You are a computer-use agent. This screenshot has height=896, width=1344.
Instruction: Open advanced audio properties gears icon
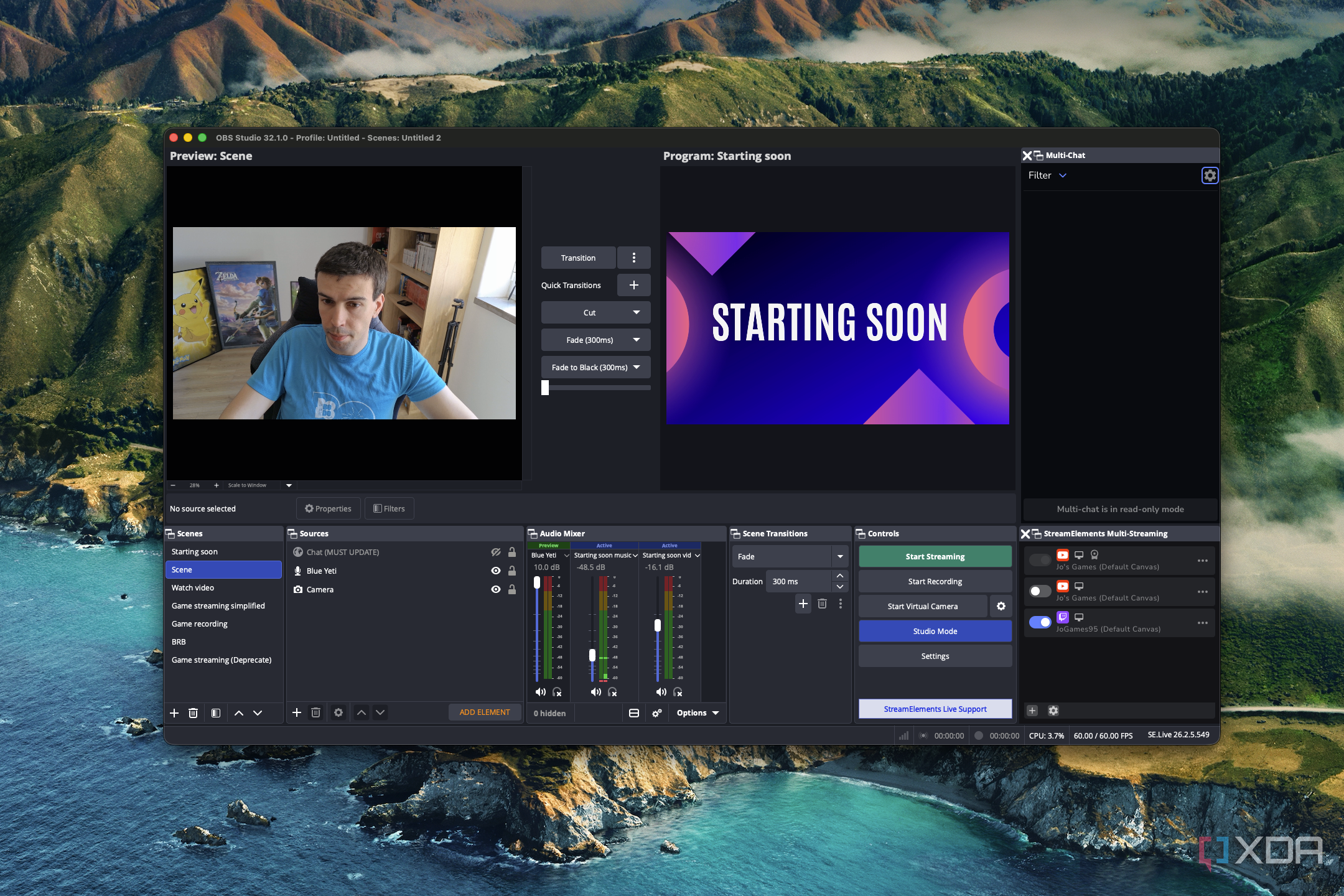(x=657, y=713)
